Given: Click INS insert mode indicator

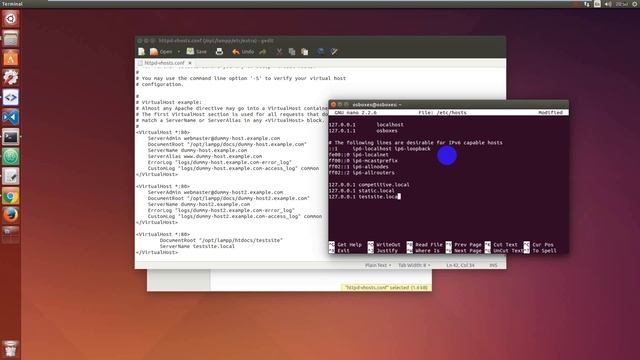Looking at the screenshot, I should point(493,265).
